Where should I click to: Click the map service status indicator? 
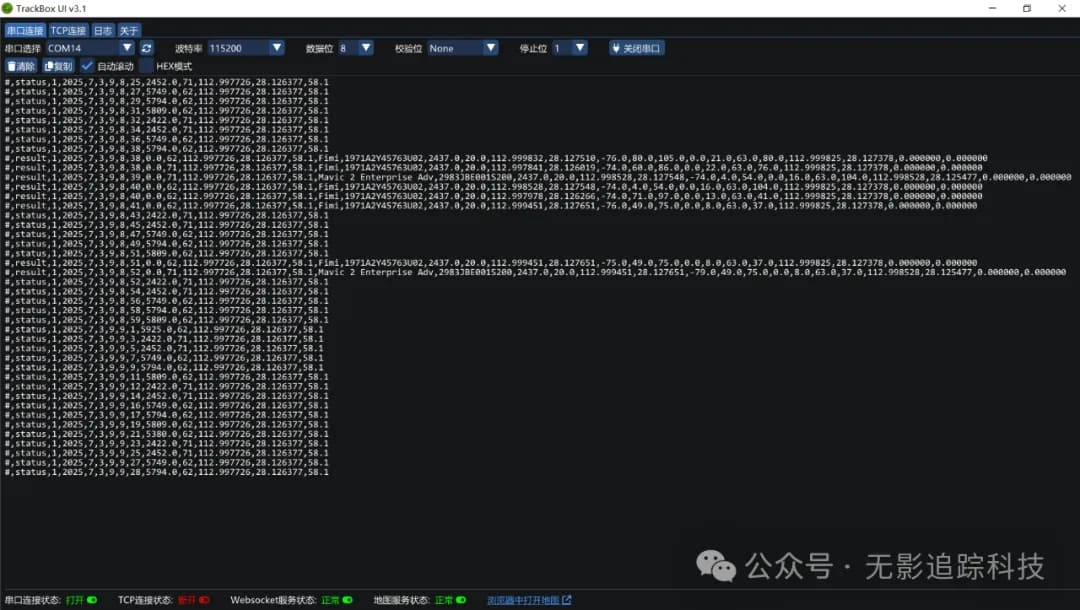(x=462, y=600)
